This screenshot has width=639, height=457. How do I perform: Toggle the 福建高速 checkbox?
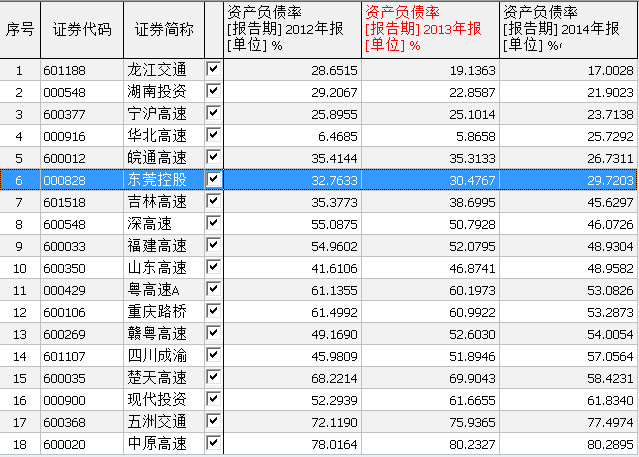(x=214, y=245)
